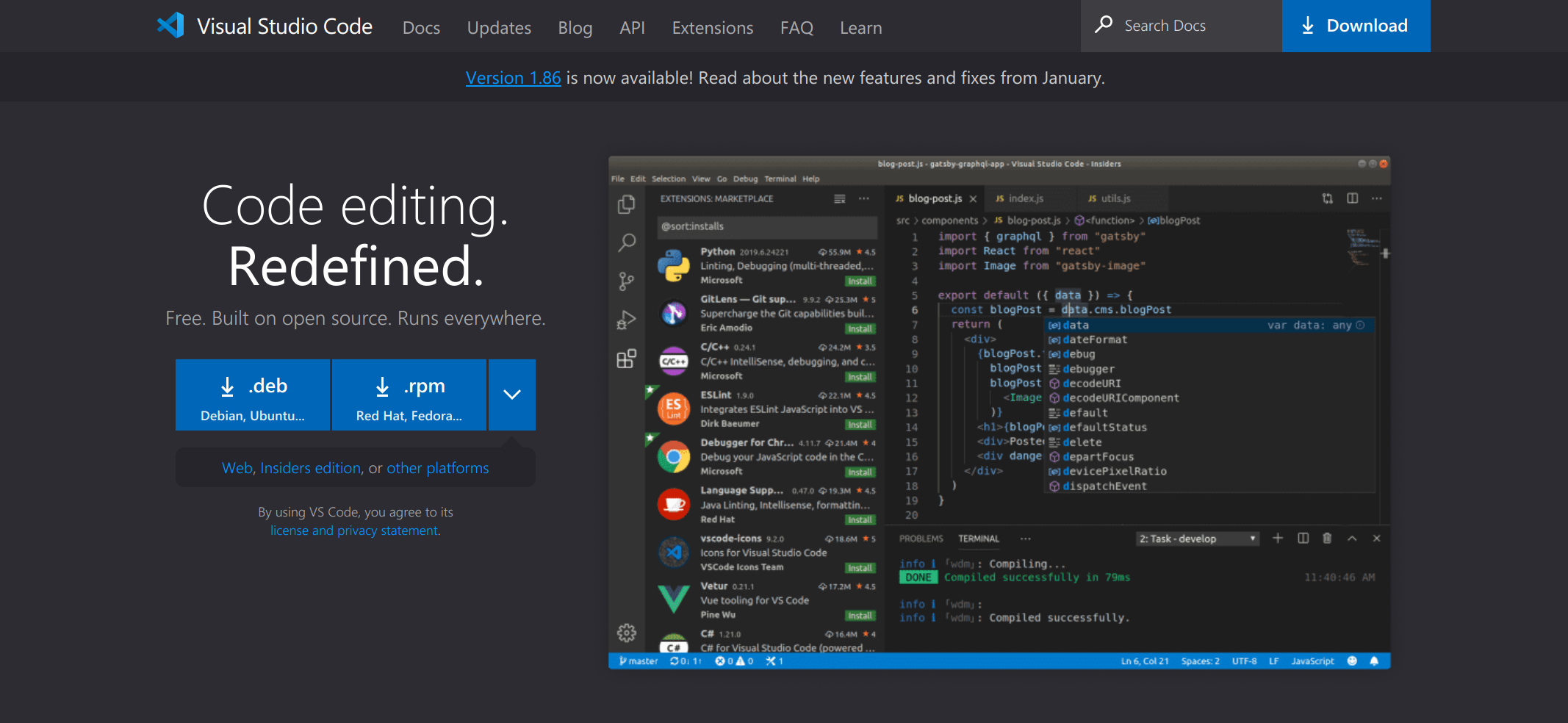Open the Terminal menu in the editor screenshot

coord(780,179)
